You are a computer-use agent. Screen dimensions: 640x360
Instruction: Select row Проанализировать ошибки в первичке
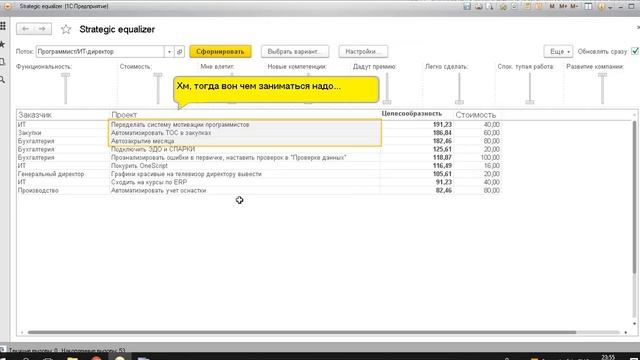click(x=259, y=157)
